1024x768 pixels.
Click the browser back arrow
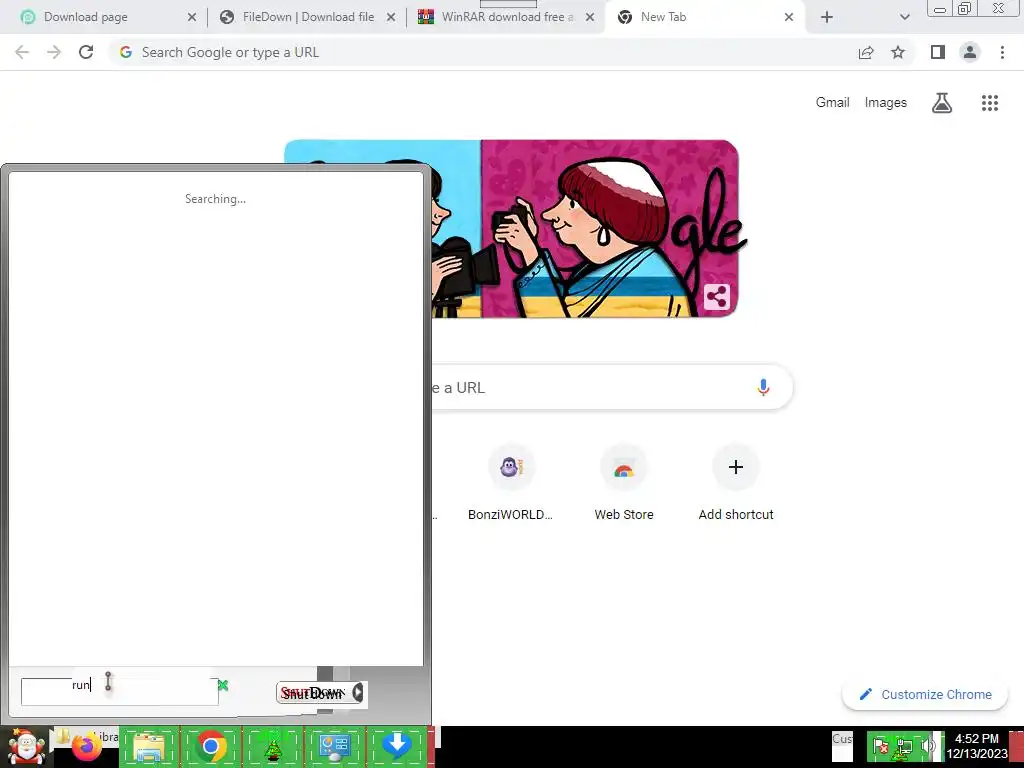point(22,52)
